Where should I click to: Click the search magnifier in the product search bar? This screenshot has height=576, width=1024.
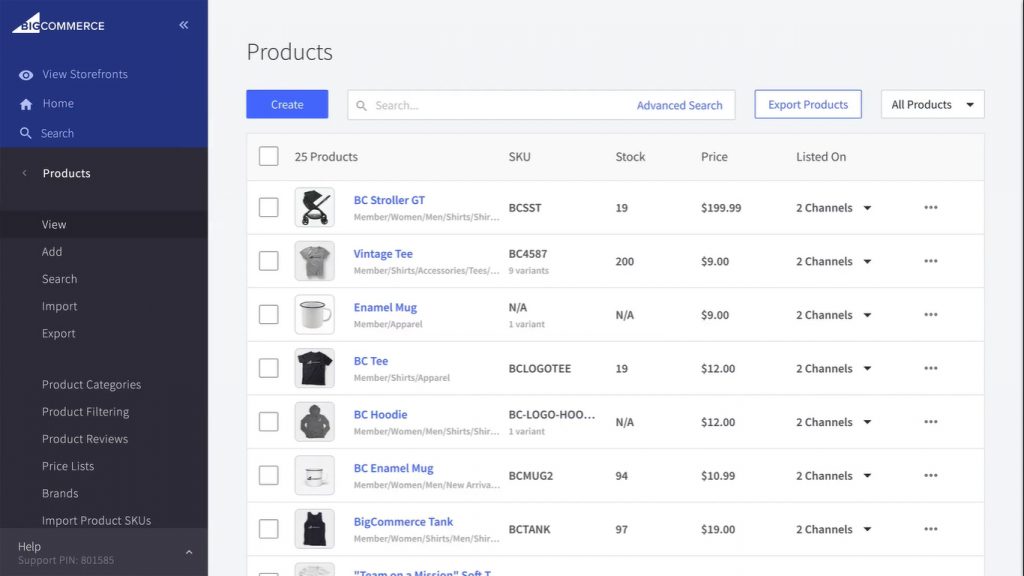360,104
